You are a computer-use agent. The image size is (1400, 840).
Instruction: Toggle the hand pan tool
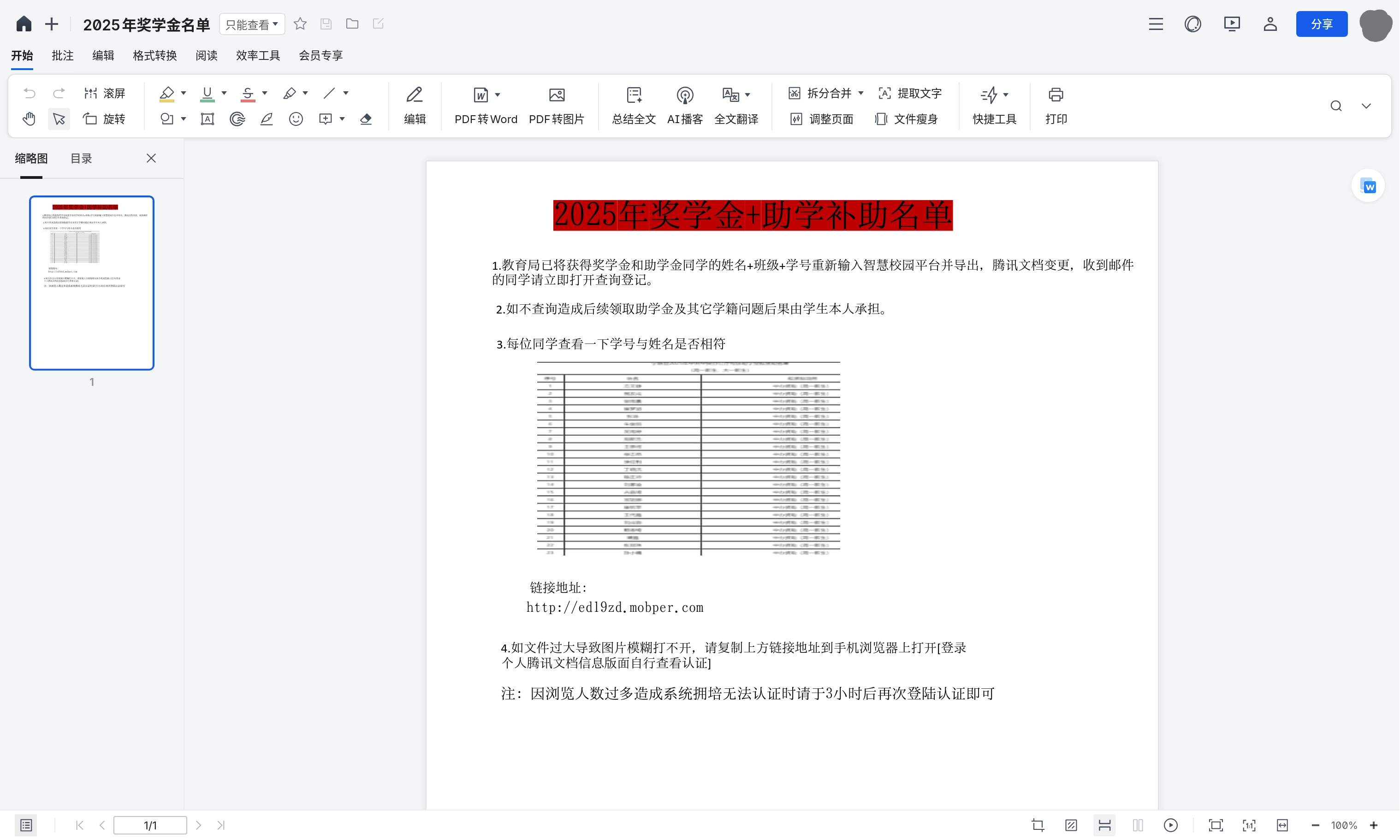pyautogui.click(x=29, y=119)
